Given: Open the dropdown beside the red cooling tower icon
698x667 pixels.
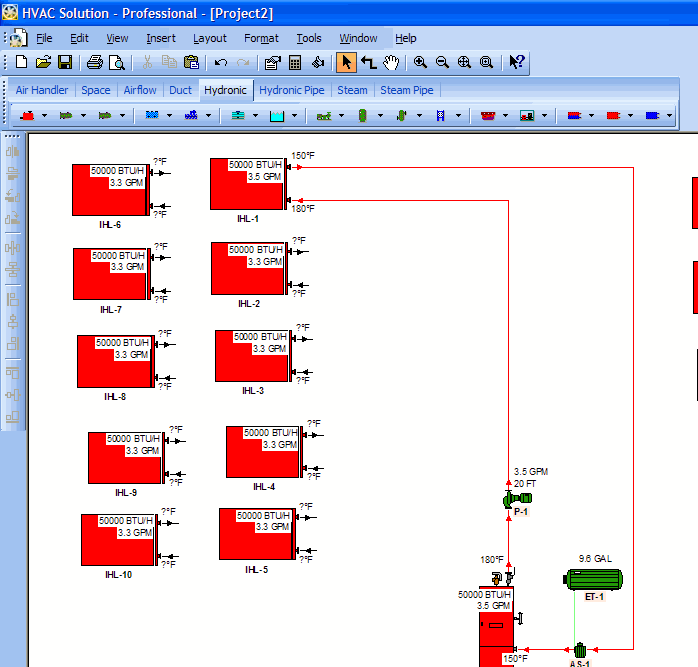Looking at the screenshot, I should click(506, 116).
